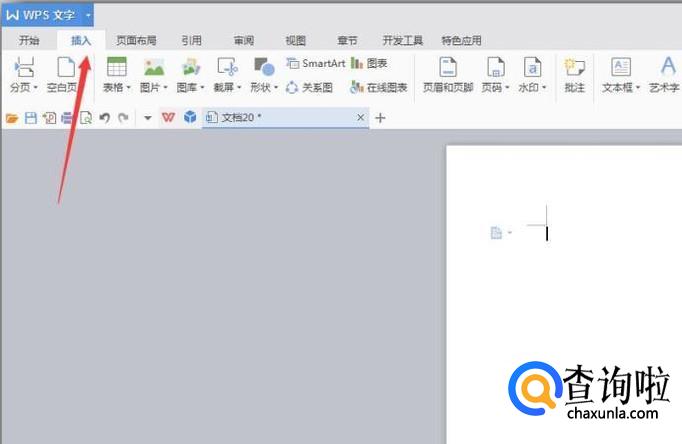Undo the last action
This screenshot has height=444, width=682.
[x=104, y=118]
